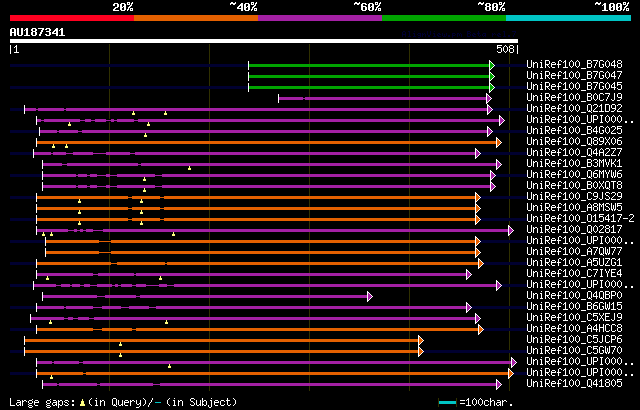Click the yellow query-gap marker in the legend
This screenshot has width=640, height=410.
82,403
